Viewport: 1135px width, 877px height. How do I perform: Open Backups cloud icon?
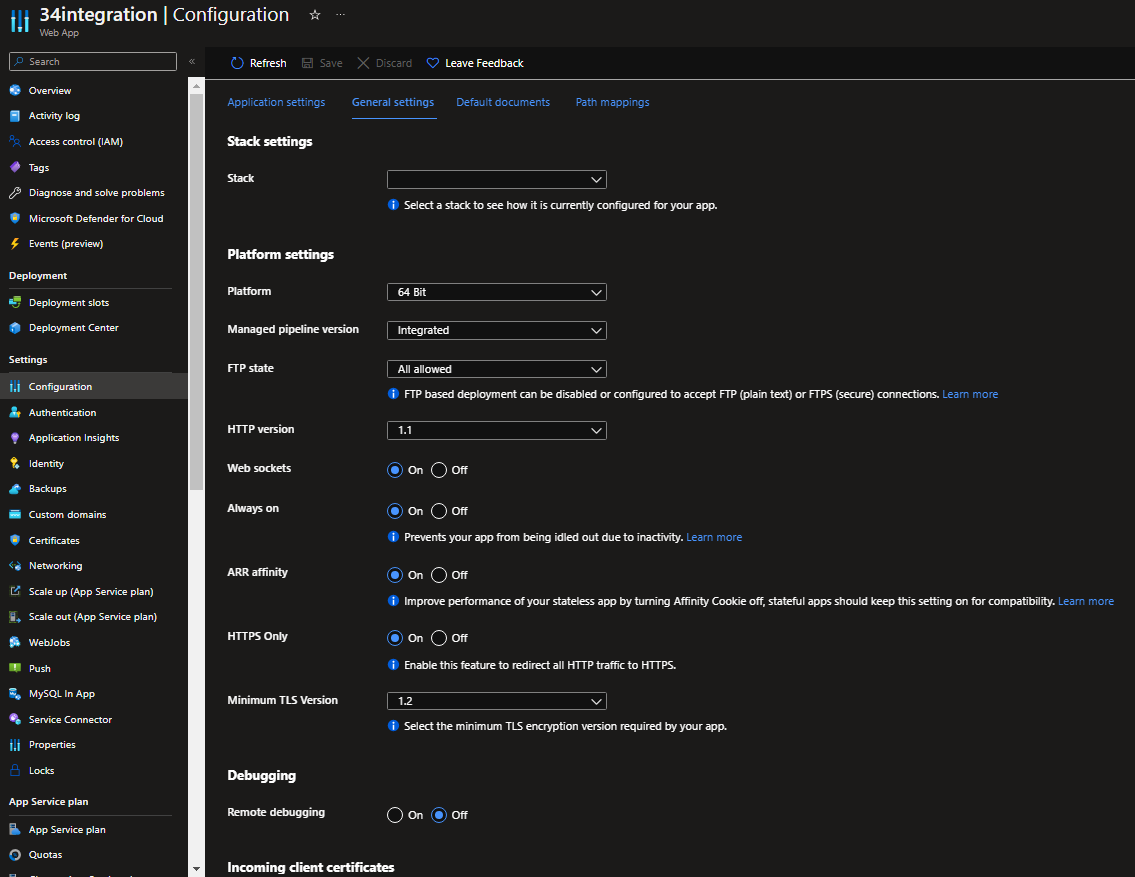click(14, 489)
